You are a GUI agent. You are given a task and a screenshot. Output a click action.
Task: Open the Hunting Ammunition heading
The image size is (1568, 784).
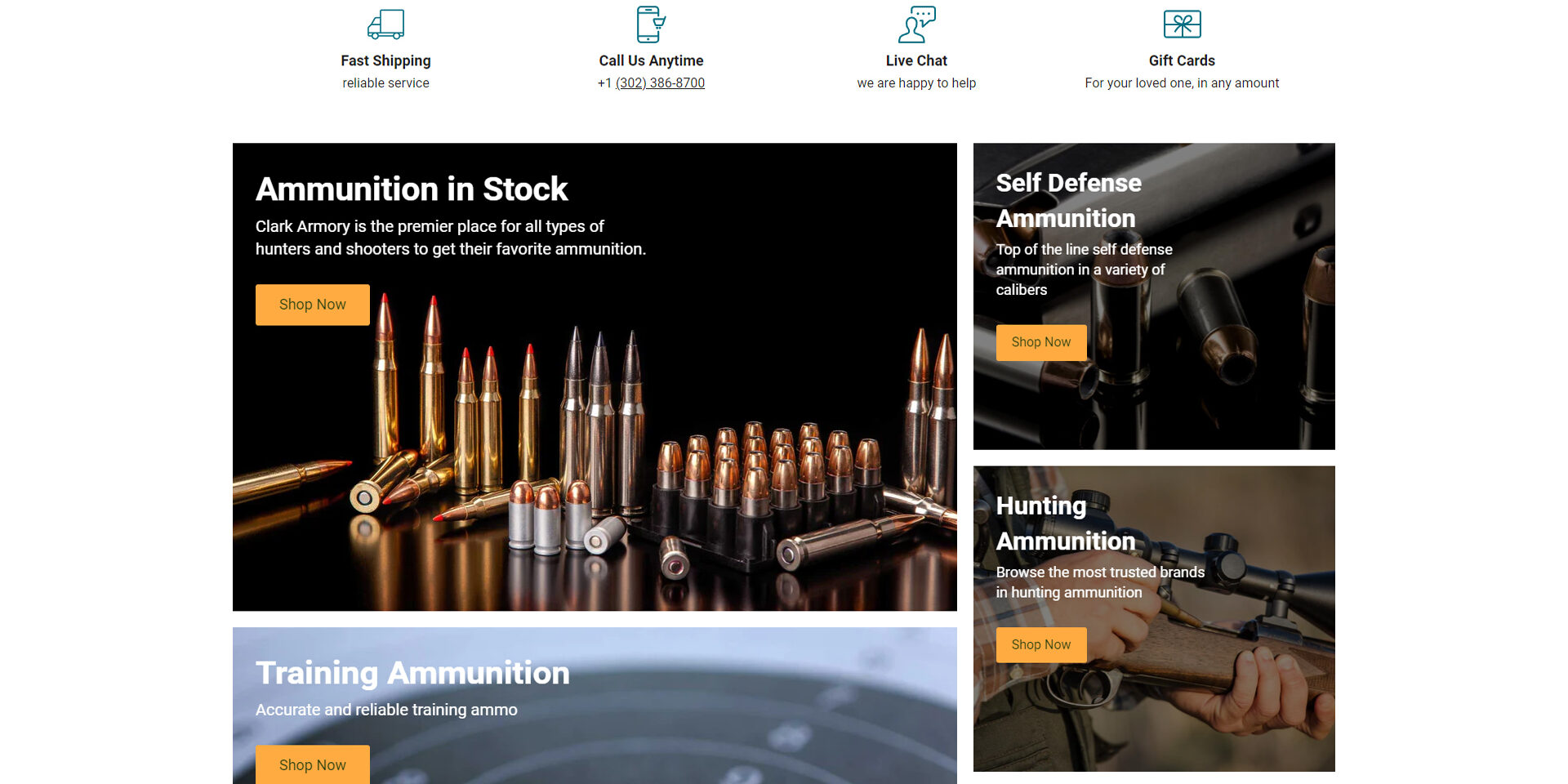coord(1066,523)
